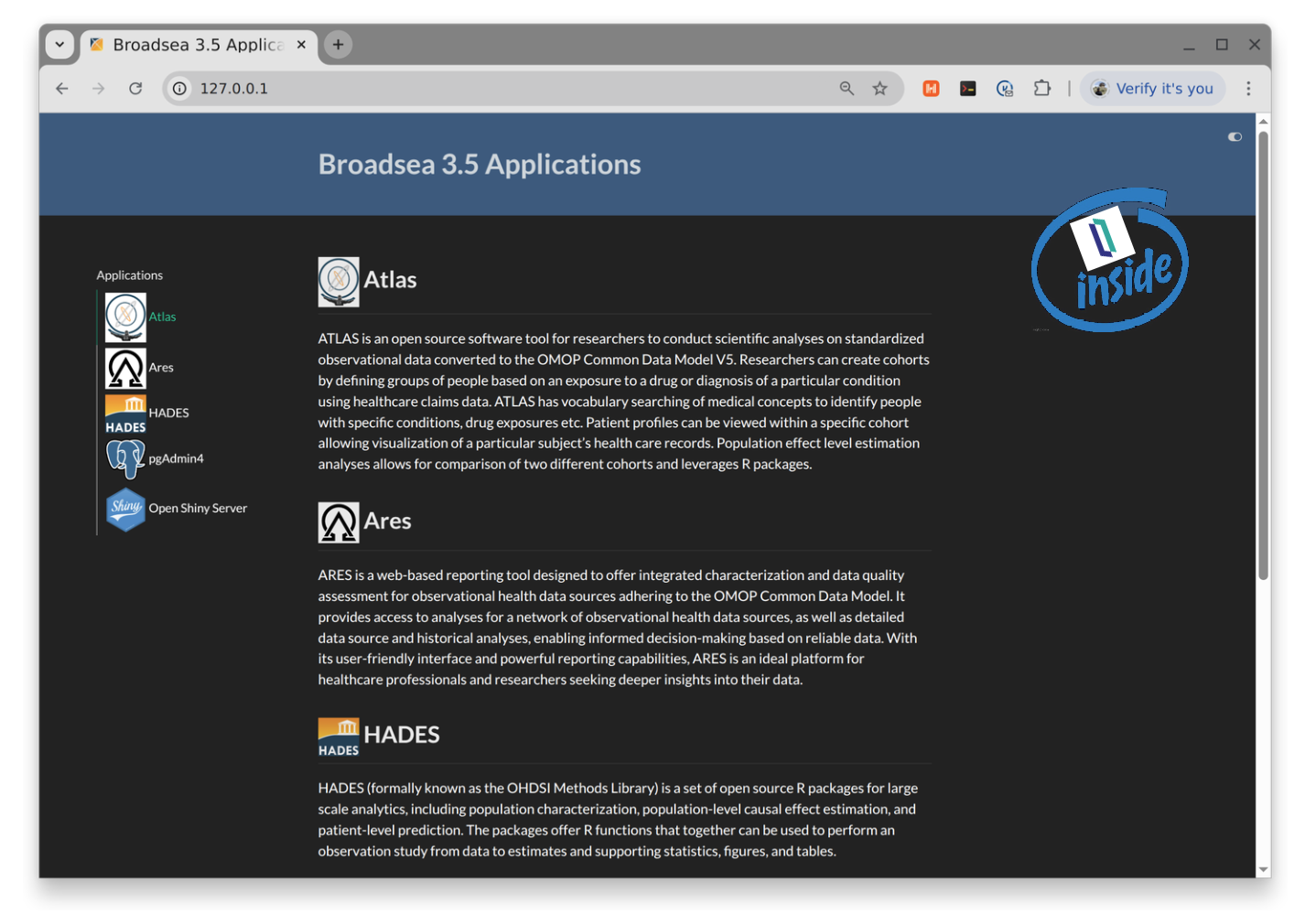The width and height of the screenshot is (1316, 915).
Task: Click the Atlas icon in the sidebar
Action: (x=125, y=317)
